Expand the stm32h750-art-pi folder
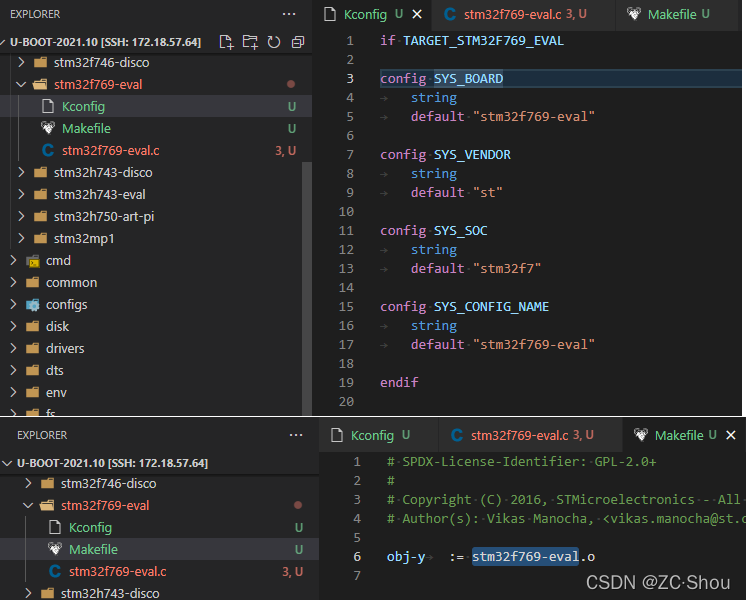This screenshot has width=746, height=600. (21, 216)
